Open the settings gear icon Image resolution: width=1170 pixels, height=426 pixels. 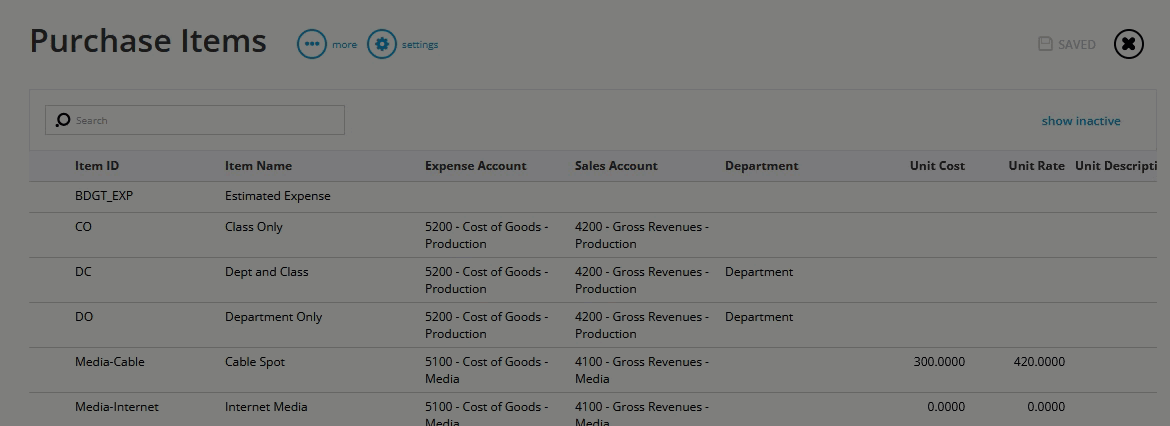coord(382,44)
